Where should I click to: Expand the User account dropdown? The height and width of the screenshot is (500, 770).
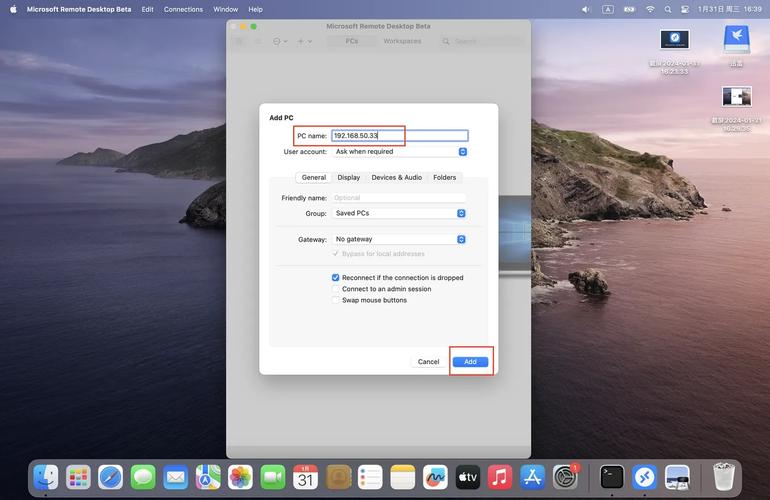(400, 152)
